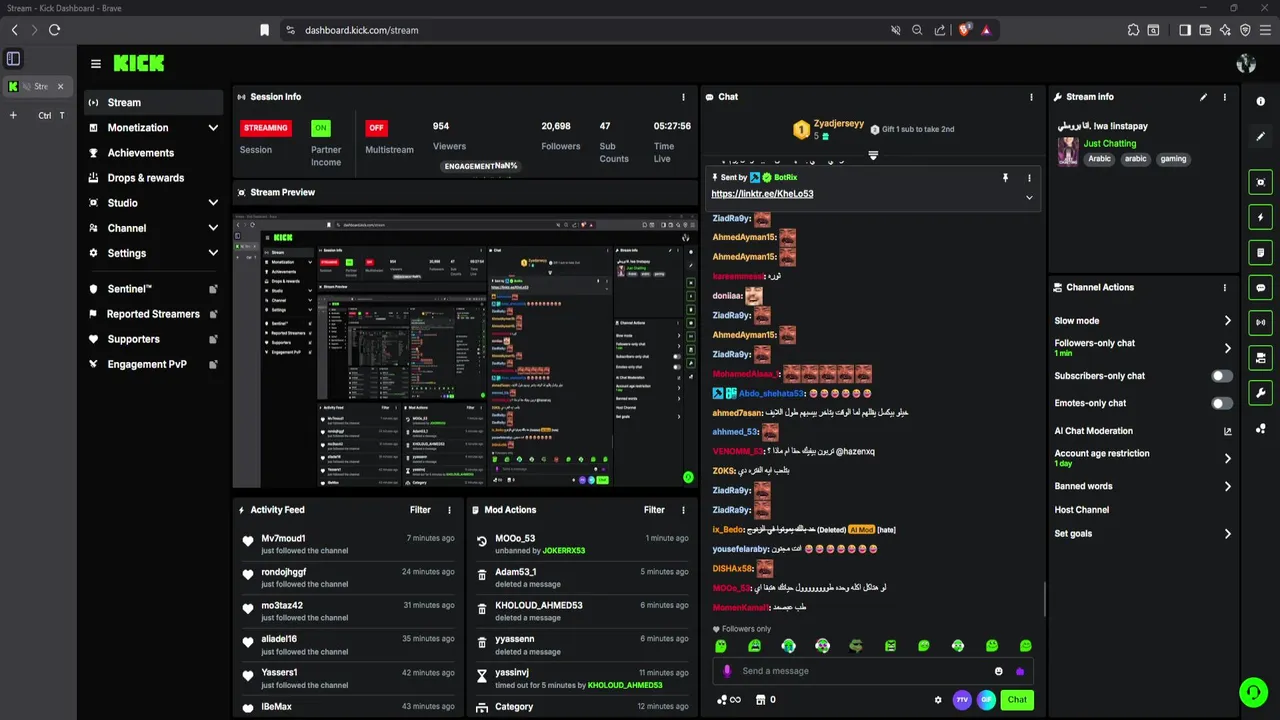Open the pinned message options menu
The height and width of the screenshot is (720, 1280).
click(1029, 178)
